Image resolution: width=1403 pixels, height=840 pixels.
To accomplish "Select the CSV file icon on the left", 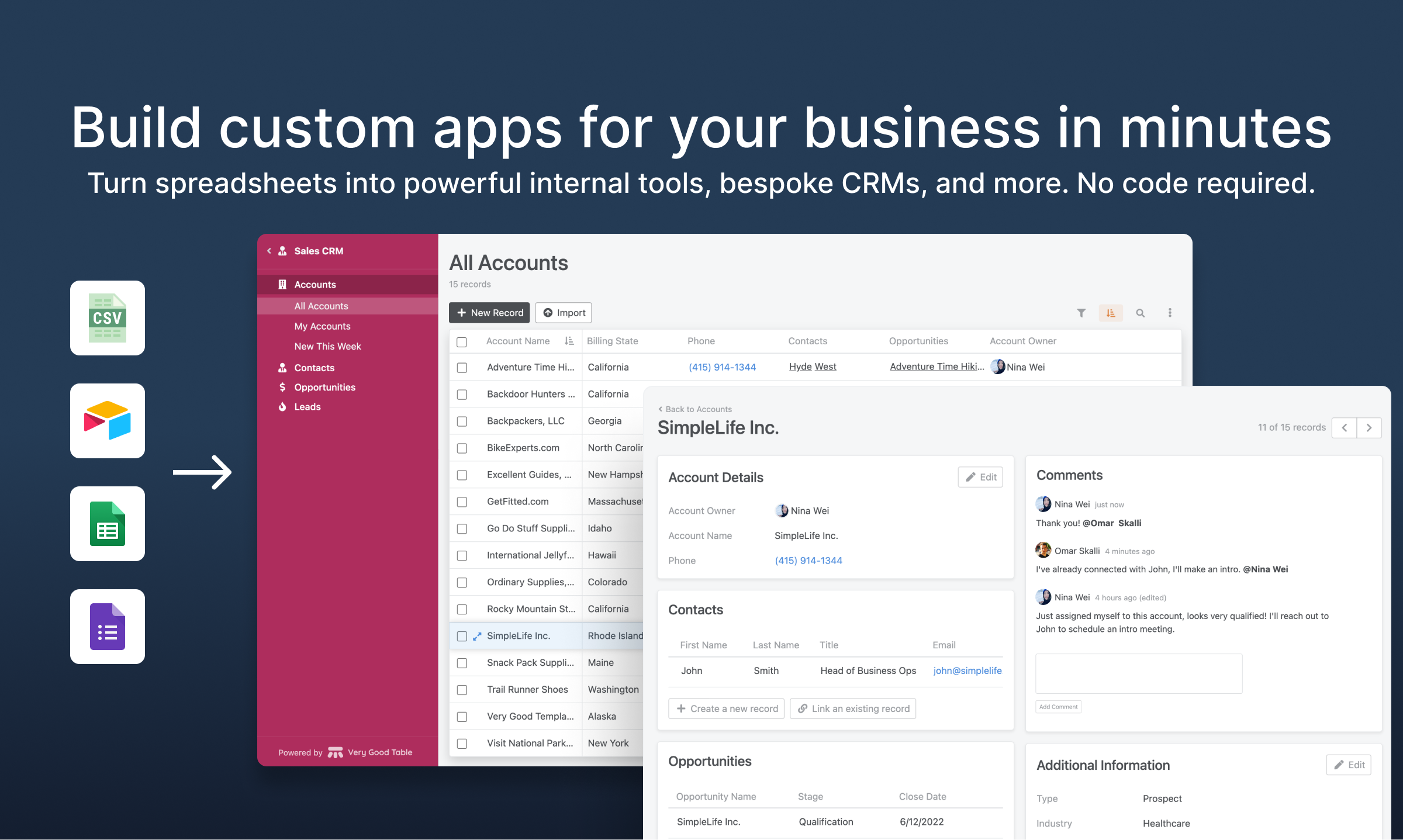I will click(x=108, y=317).
